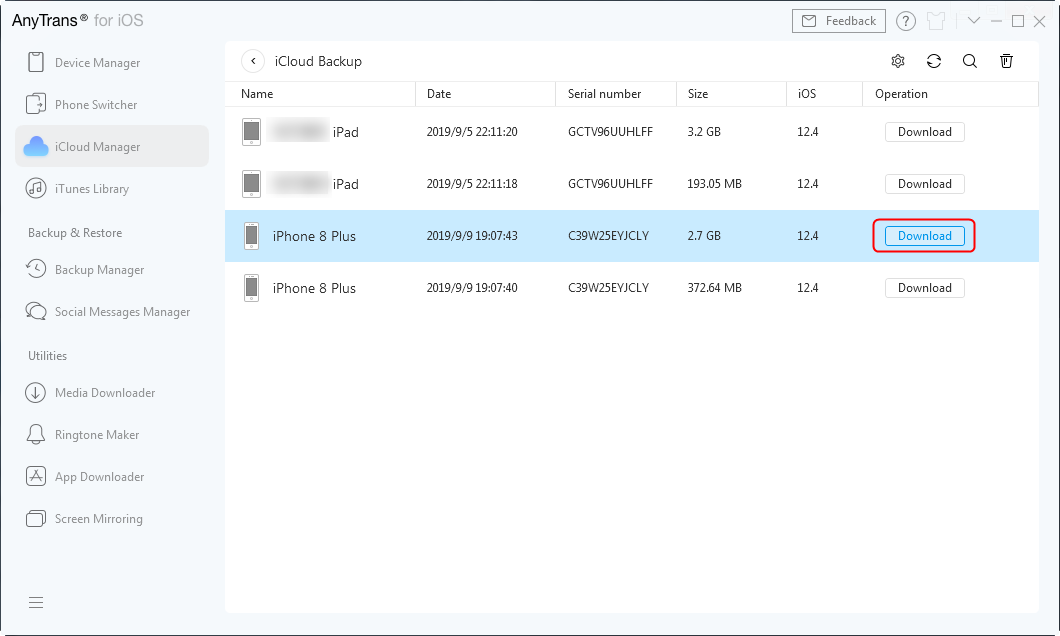
Task: Click the Ringtone Maker bell icon
Action: pyautogui.click(x=35, y=435)
